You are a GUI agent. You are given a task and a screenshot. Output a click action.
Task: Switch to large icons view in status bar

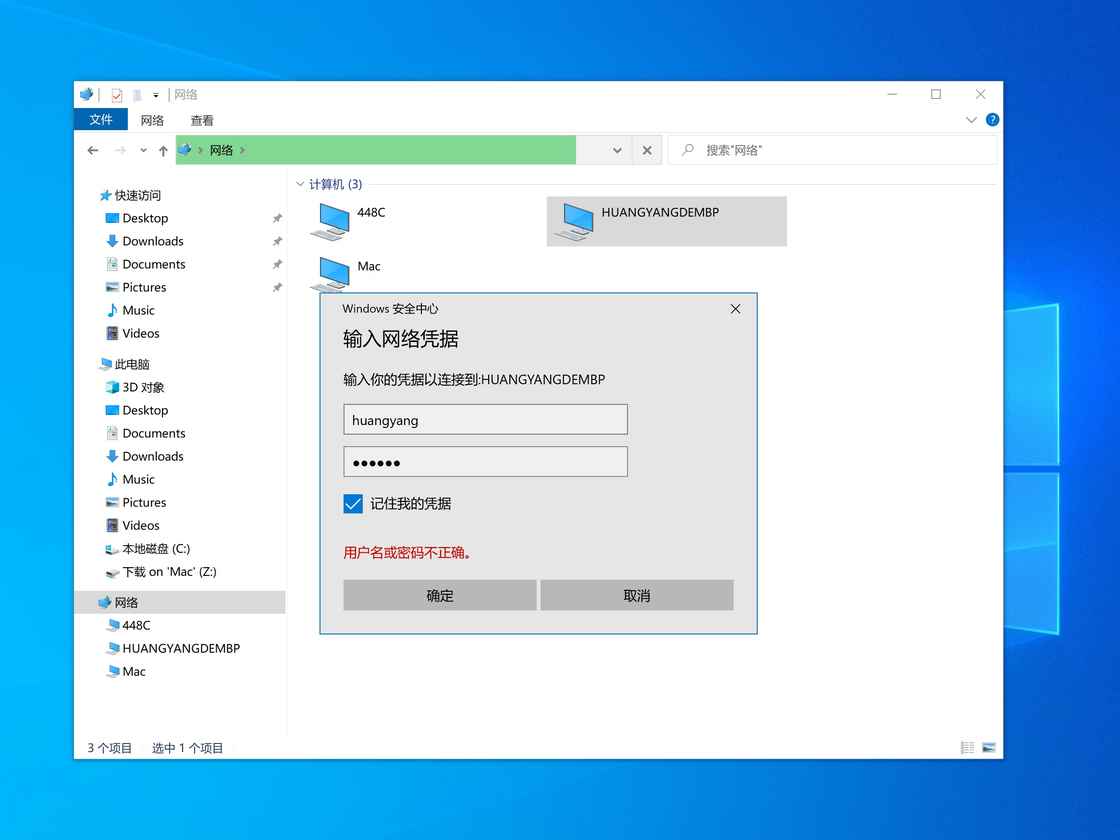pos(989,747)
